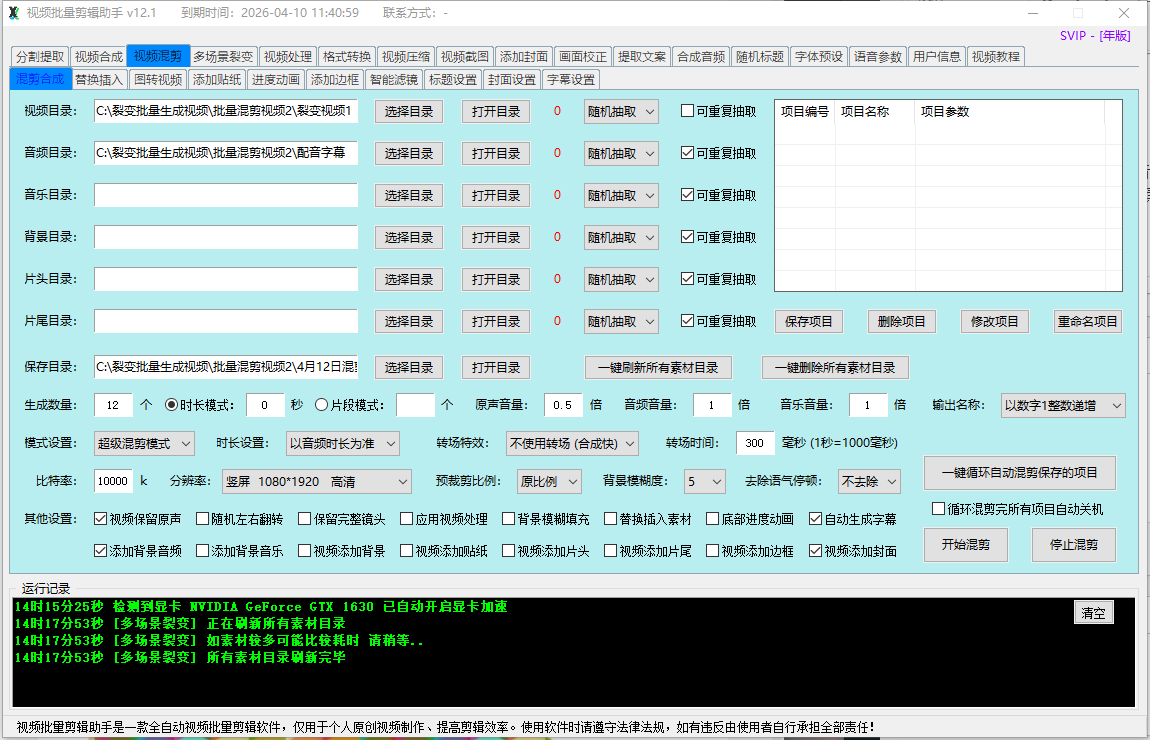Enable 可重复抽取 for the 视频目录 row
The image size is (1150, 740).
coord(687,111)
